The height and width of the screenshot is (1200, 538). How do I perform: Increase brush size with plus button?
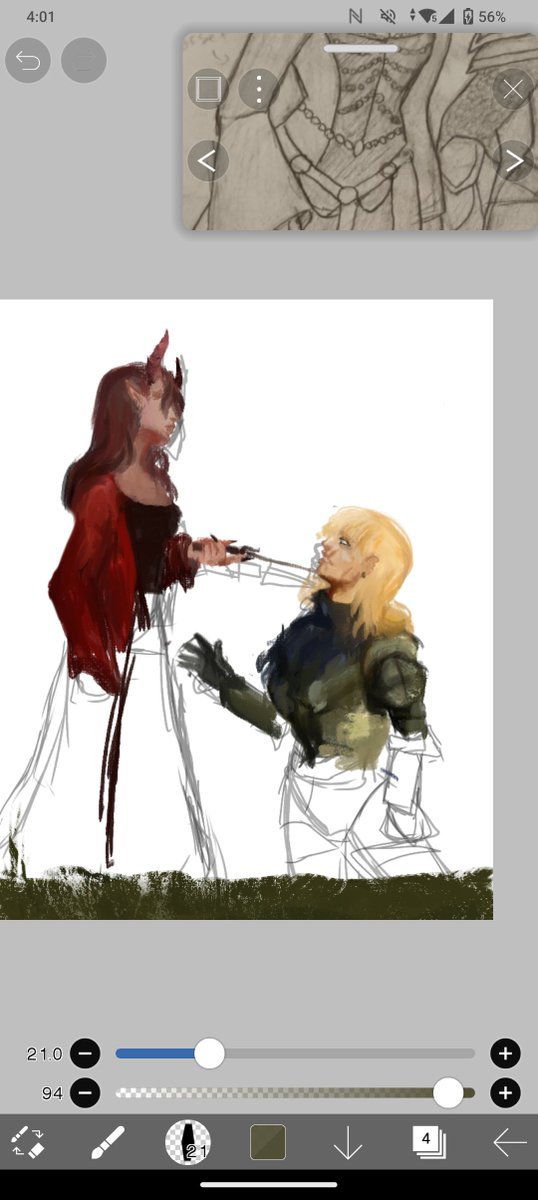click(x=505, y=1053)
